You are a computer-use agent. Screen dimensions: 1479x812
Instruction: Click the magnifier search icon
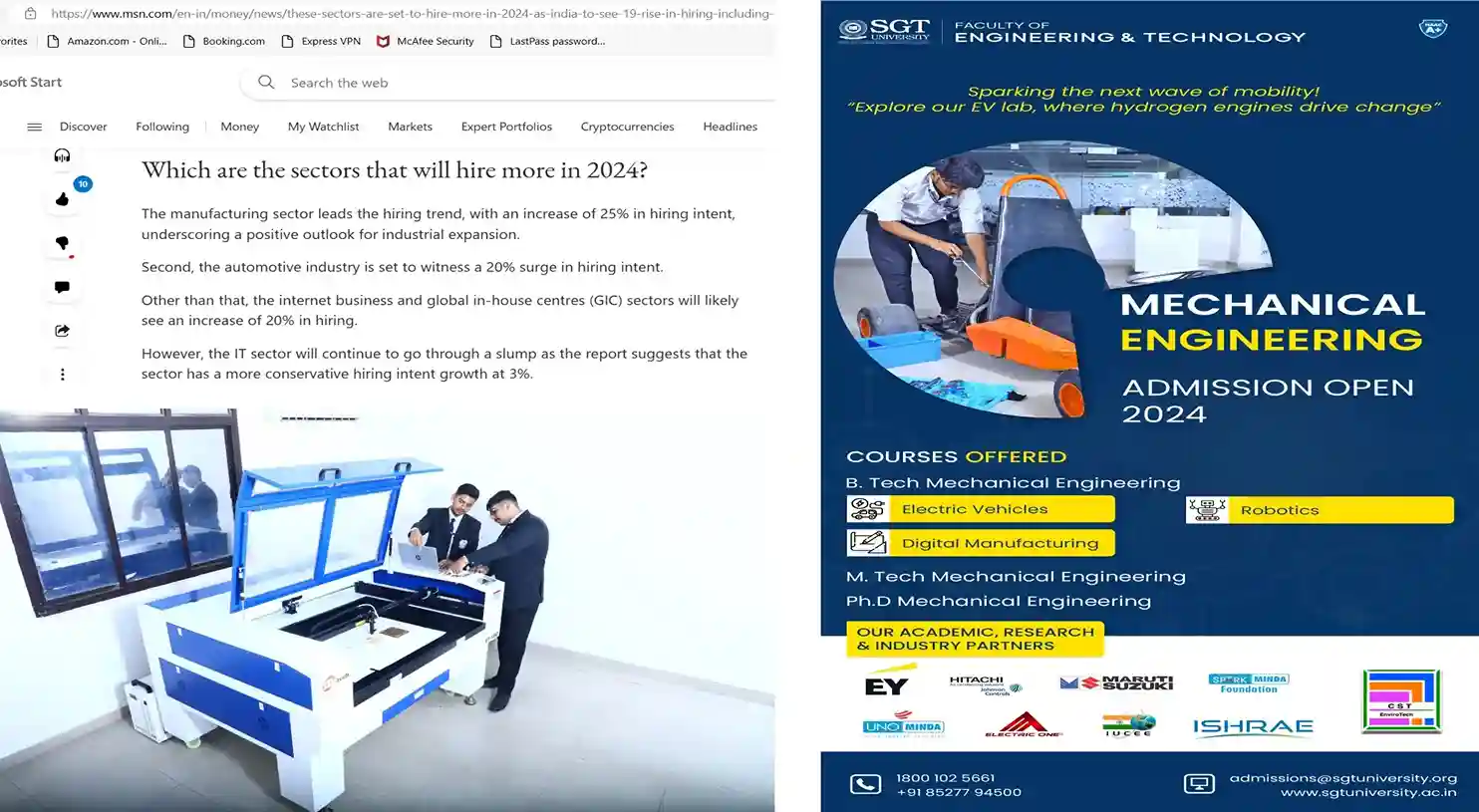(x=266, y=83)
